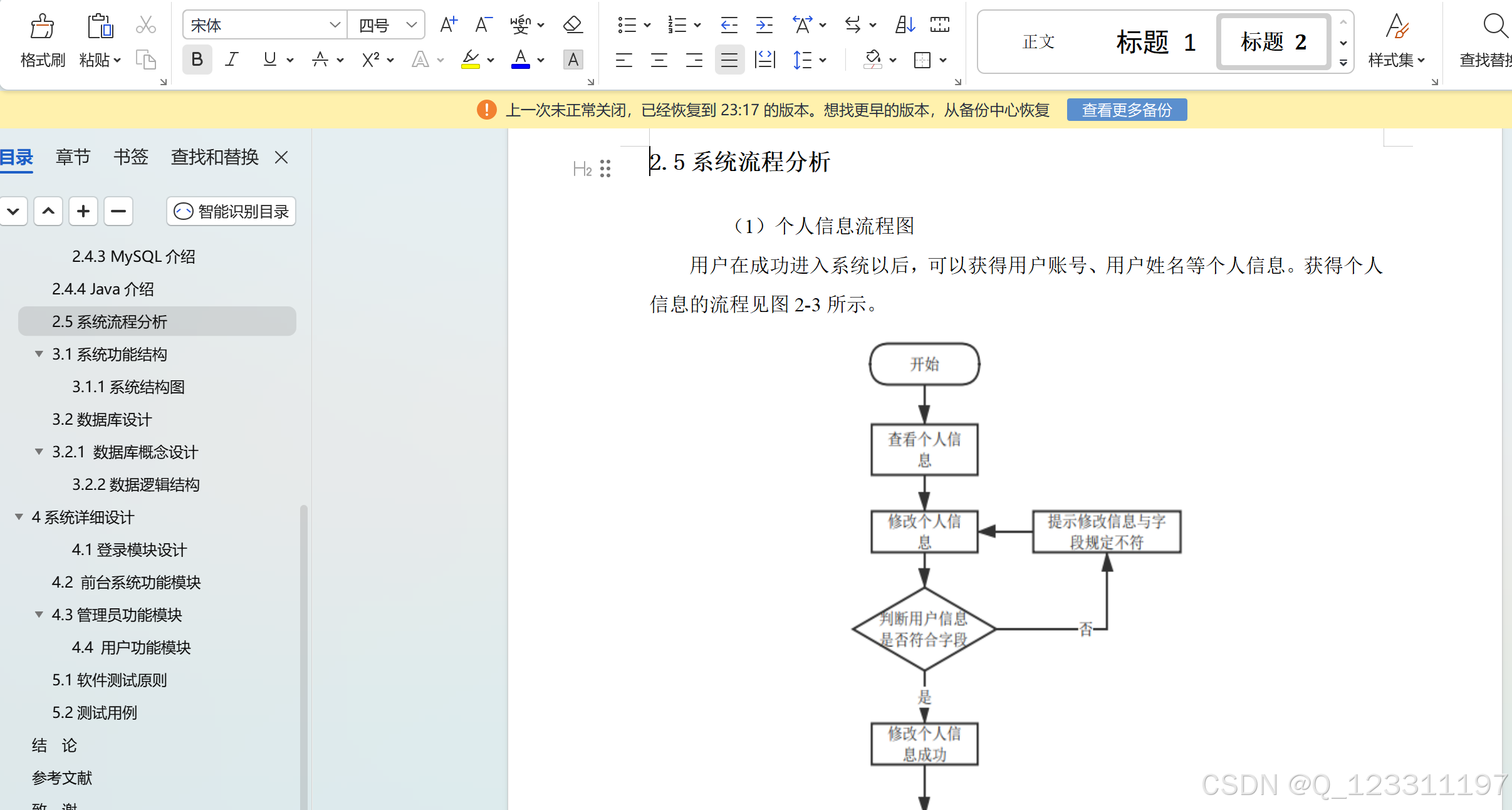Image resolution: width=1512 pixels, height=810 pixels.
Task: Apply the 标题 1 style
Action: (1157, 42)
